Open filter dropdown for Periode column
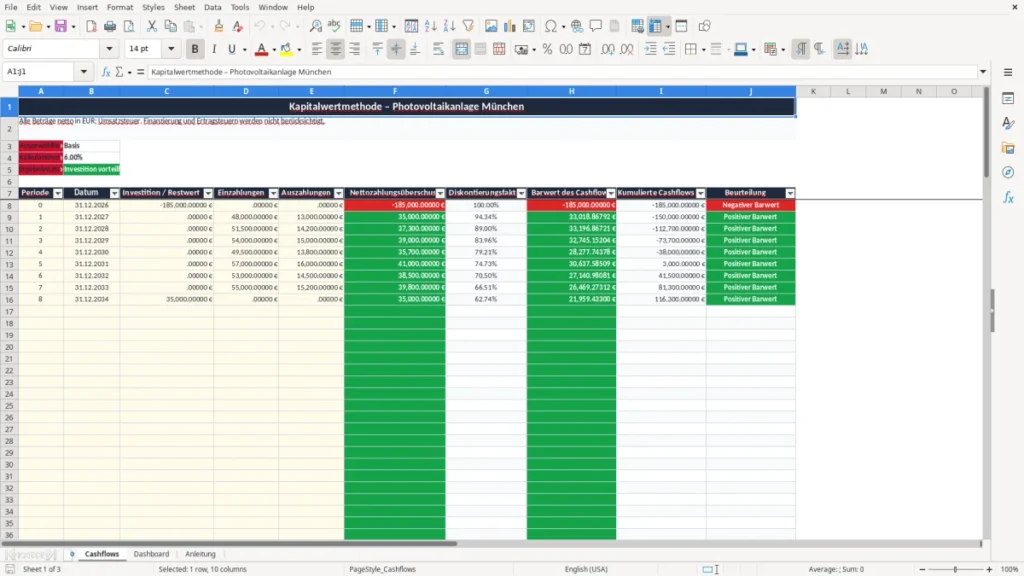The width and height of the screenshot is (1024, 576). (x=57, y=193)
